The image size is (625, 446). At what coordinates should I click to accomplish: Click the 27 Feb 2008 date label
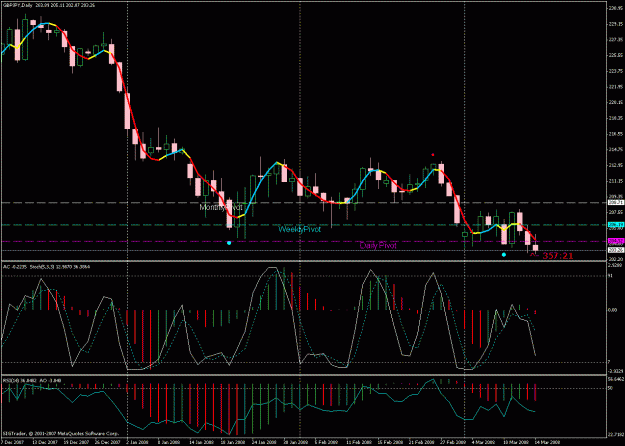pos(454,442)
